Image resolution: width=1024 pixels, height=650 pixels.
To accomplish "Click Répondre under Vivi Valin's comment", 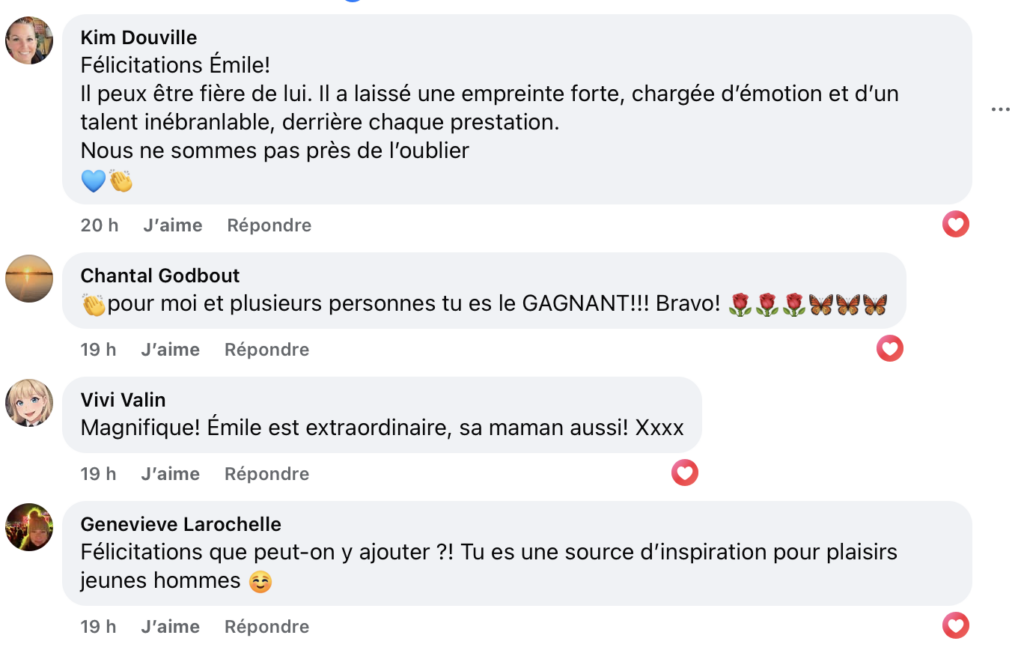I will [x=266, y=473].
